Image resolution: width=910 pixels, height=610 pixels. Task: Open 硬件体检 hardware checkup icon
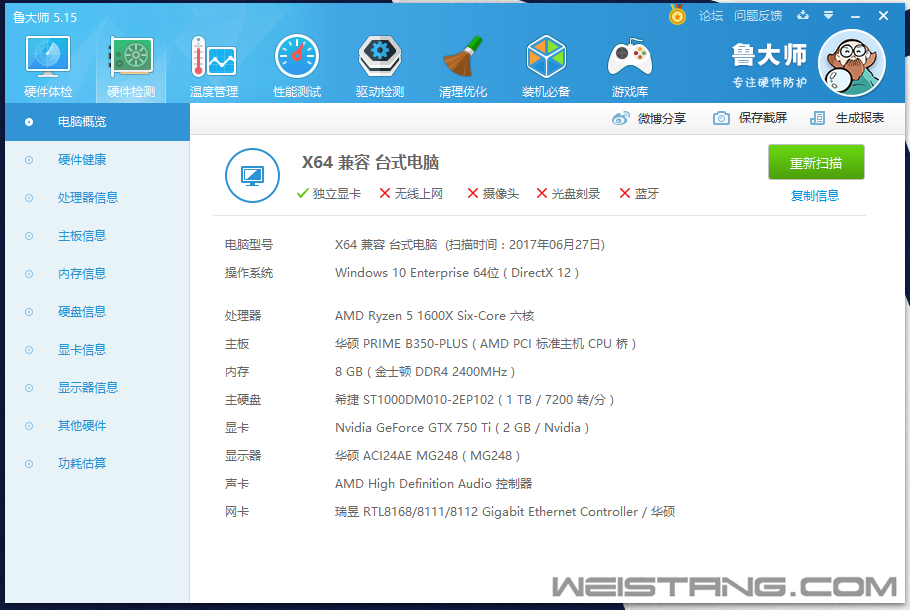click(x=48, y=57)
